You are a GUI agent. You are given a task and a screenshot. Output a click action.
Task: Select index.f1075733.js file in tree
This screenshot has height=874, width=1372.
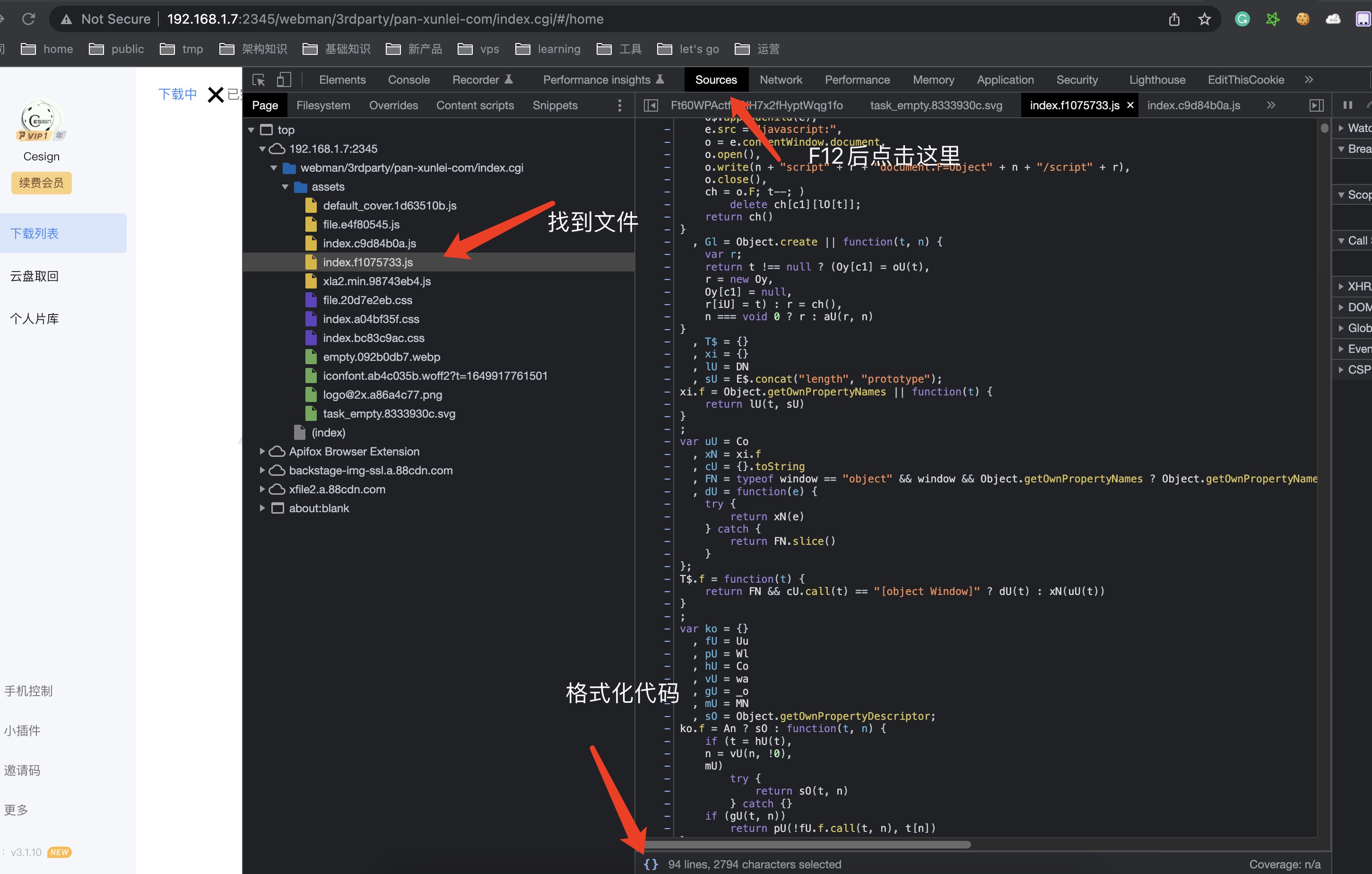point(369,262)
